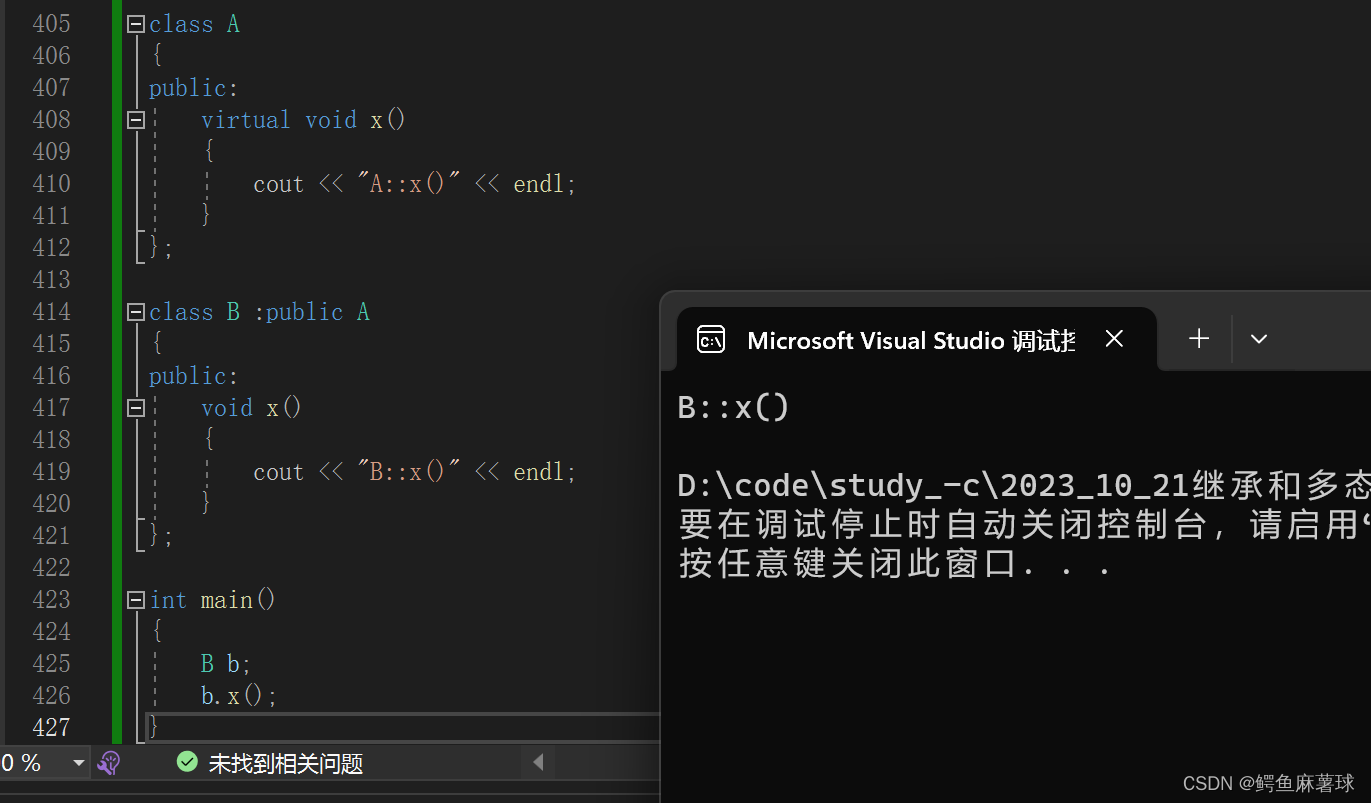1371x803 pixels.
Task: Click 'endl' on line 410
Action: tap(541, 184)
